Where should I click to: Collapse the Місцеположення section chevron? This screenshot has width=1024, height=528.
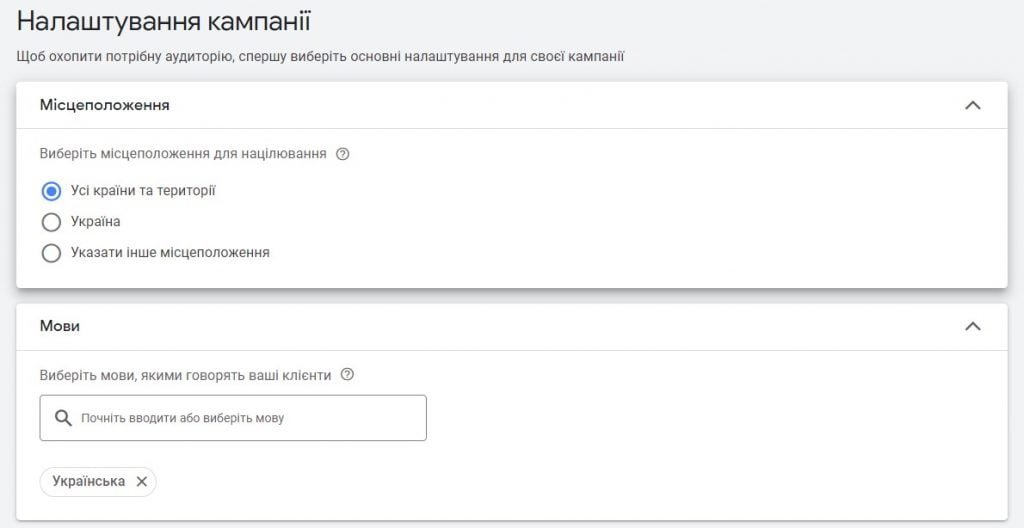972,105
